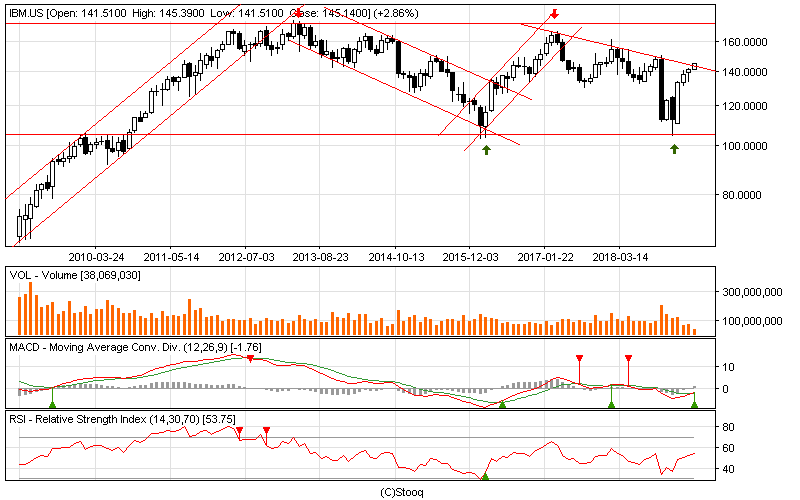Click the MACD axis label 10
800x500 pixels.
[x=729, y=367]
